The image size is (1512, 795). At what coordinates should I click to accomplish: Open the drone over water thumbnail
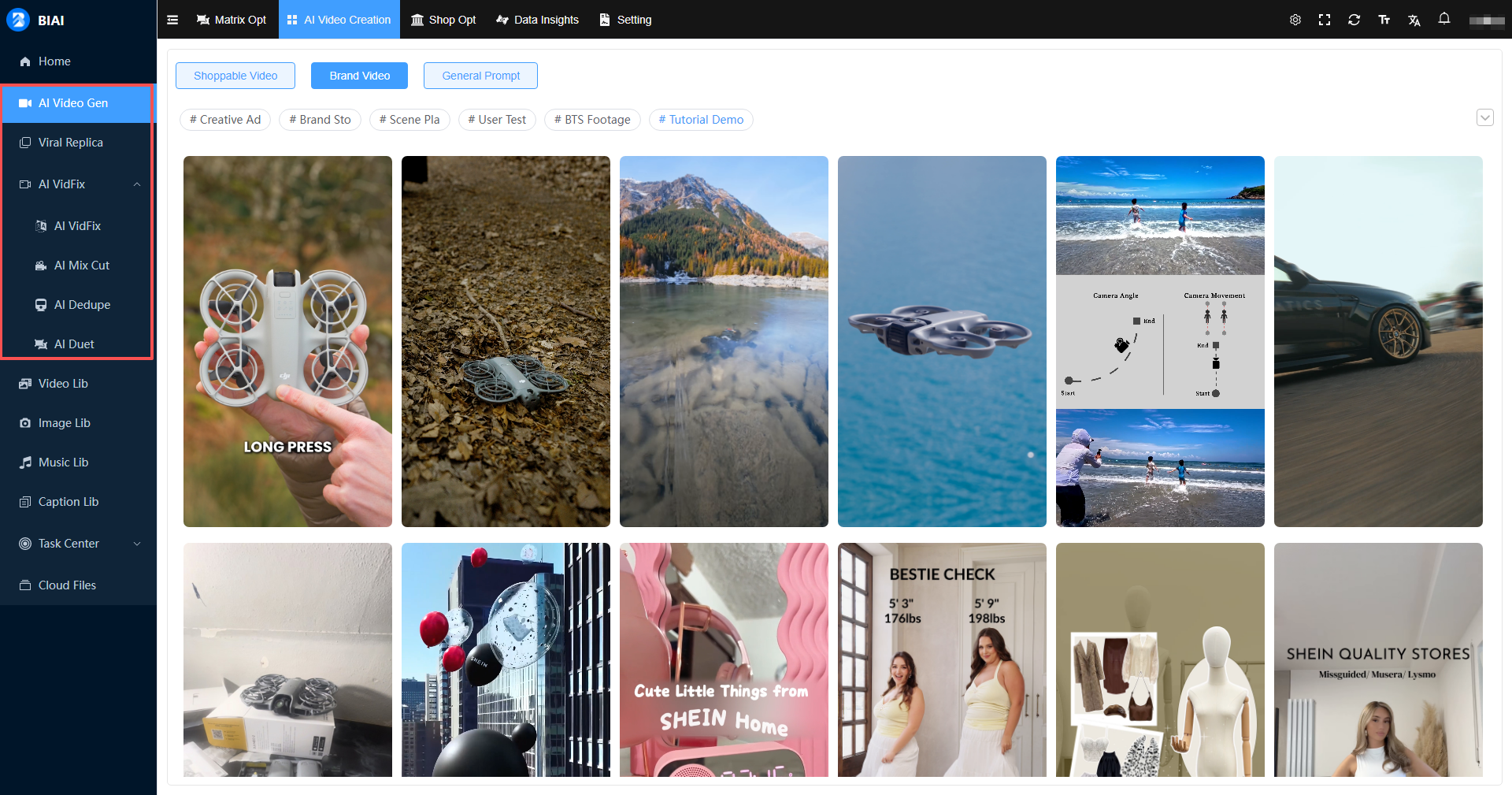(942, 341)
